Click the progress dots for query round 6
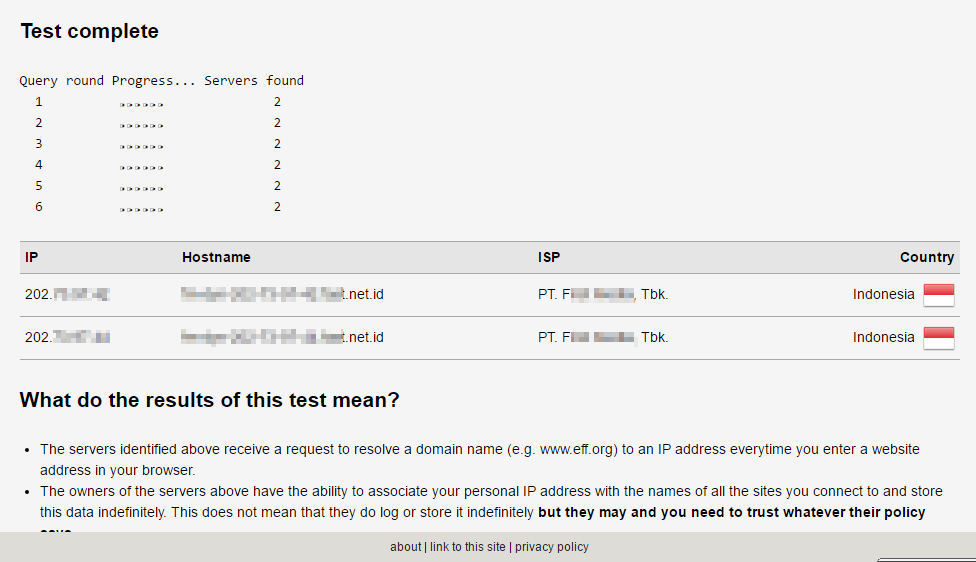Screen dimensions: 976x562 [x=141, y=210]
